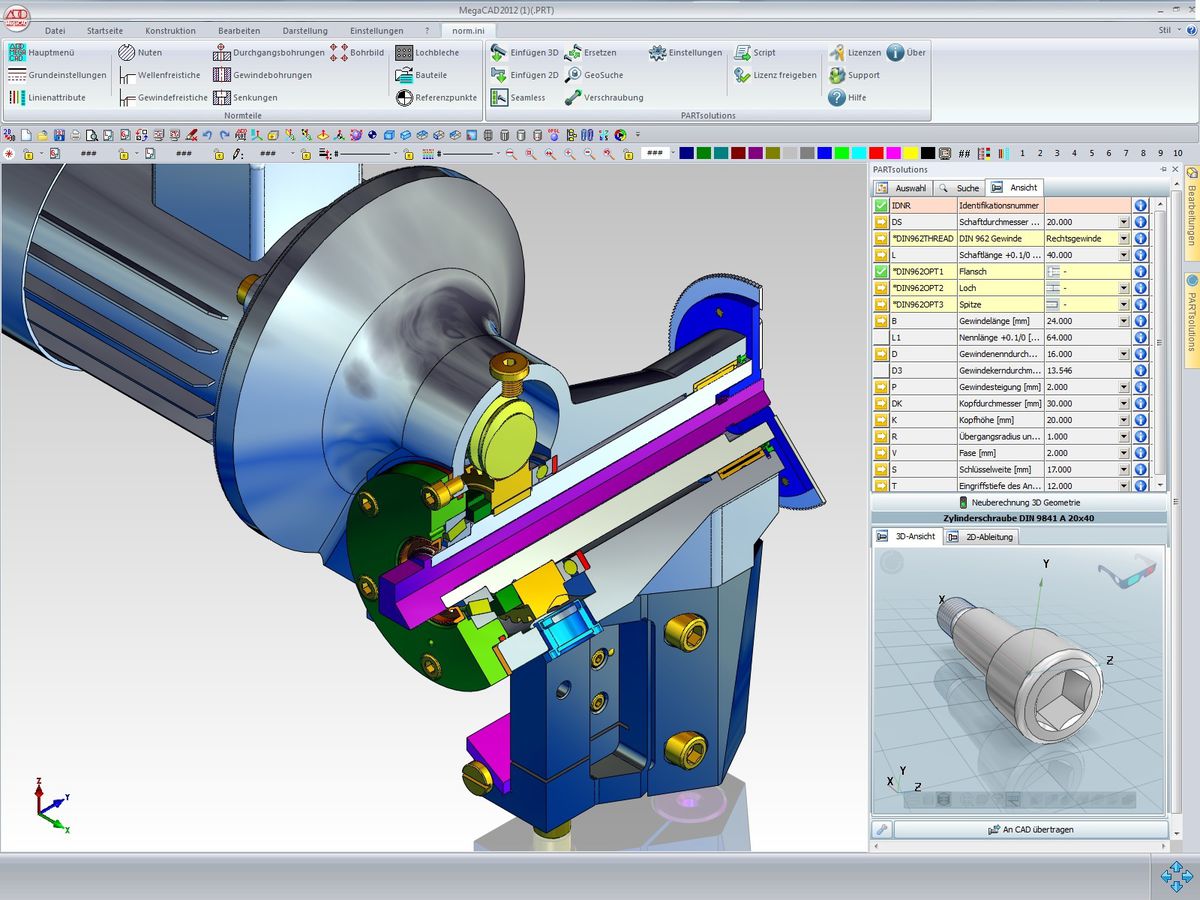The width and height of the screenshot is (1200, 900).
Task: Toggle the green check on IDNR row
Action: point(881,205)
